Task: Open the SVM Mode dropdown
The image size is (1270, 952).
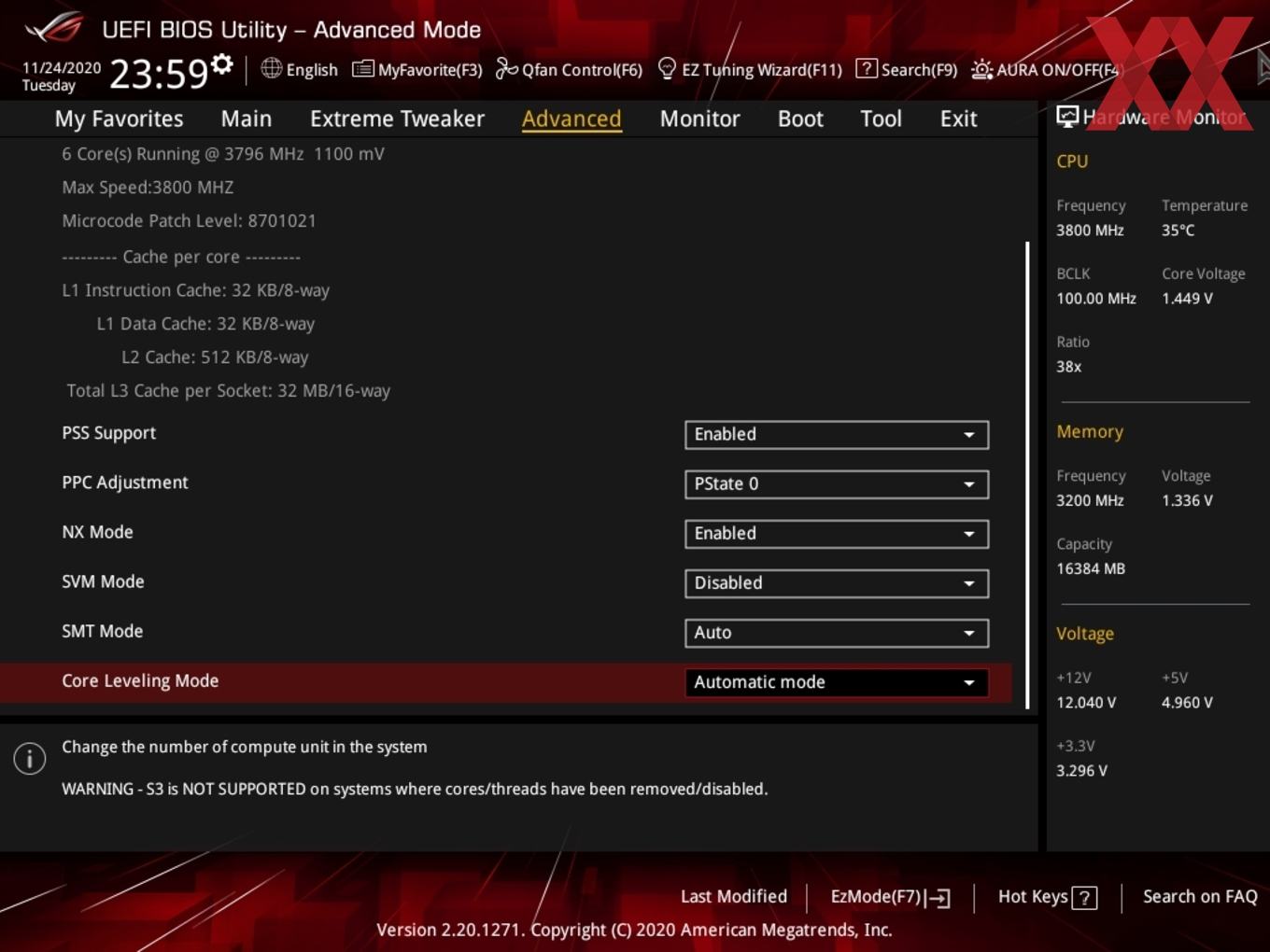Action: click(837, 583)
